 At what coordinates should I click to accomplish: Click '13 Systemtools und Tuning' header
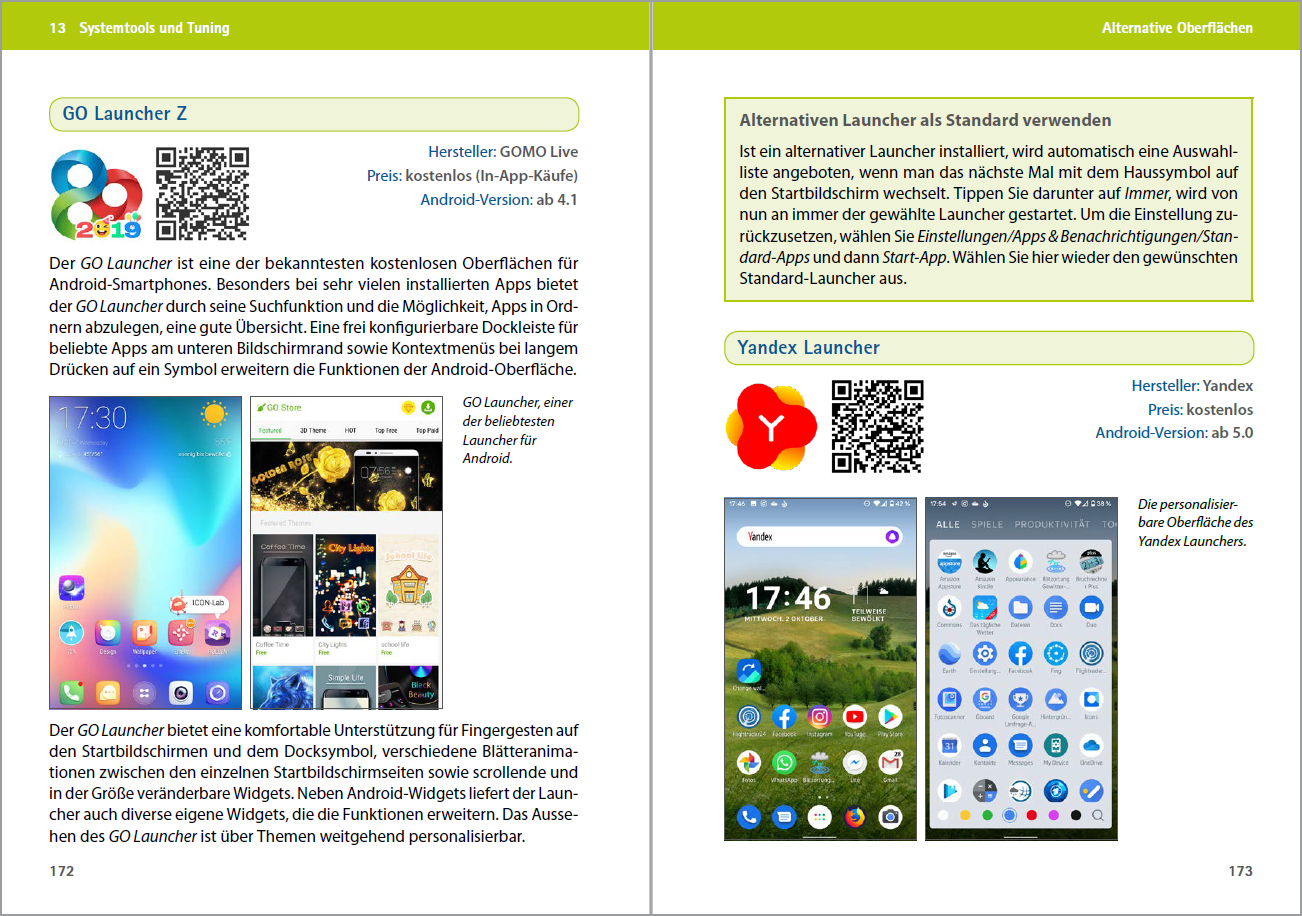click(x=139, y=28)
